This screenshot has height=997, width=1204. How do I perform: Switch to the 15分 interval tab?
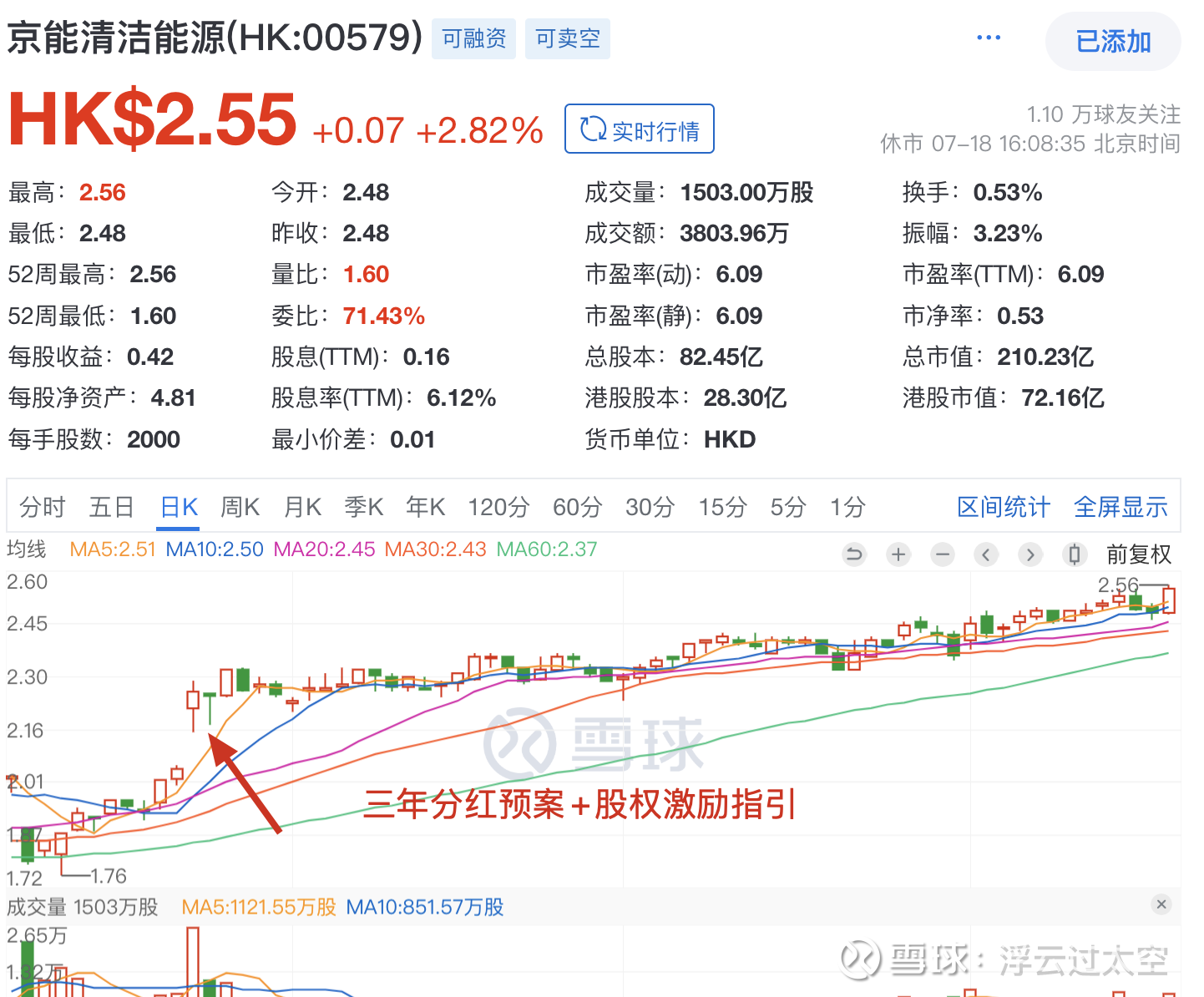point(723,507)
